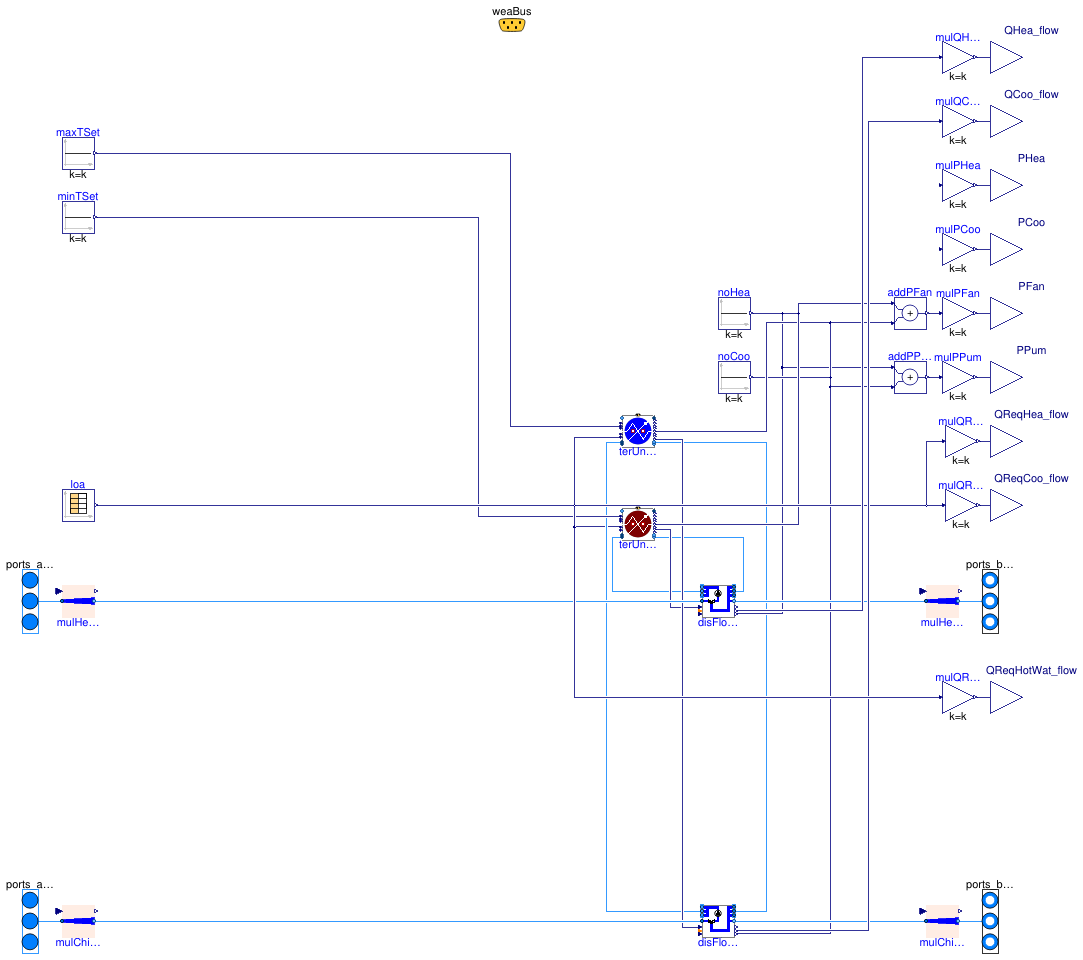Select the upper ports_b fluid port group
This screenshot has height=960, width=1083.
(990, 601)
